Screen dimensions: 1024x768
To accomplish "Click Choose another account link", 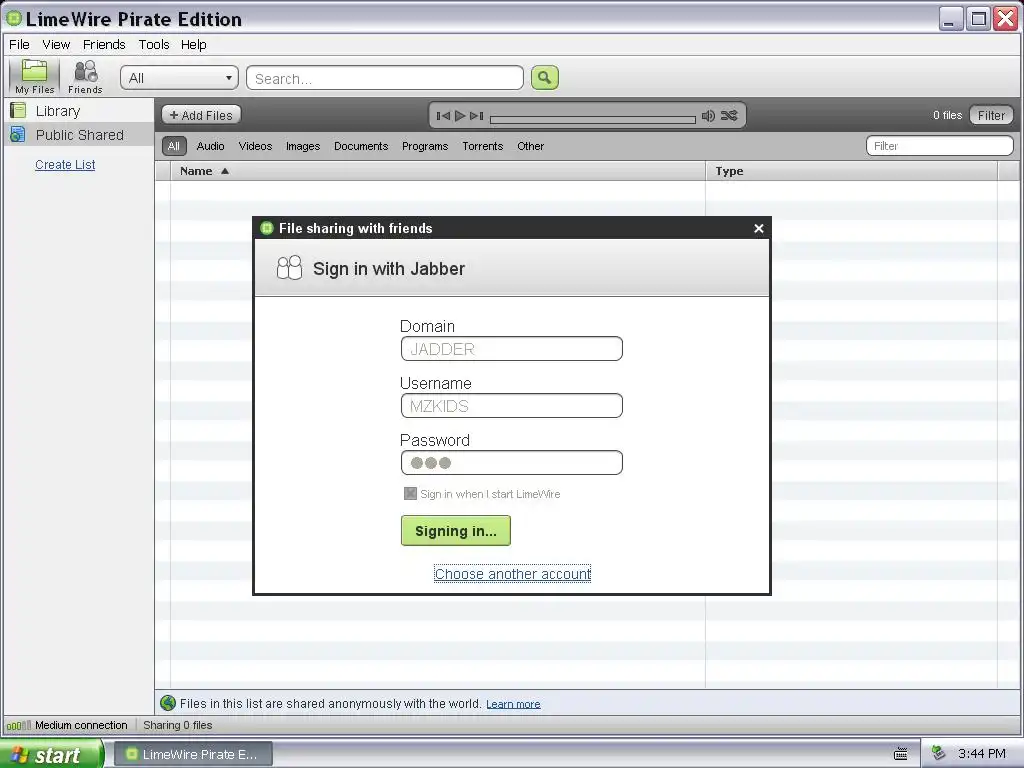I will coord(513,574).
